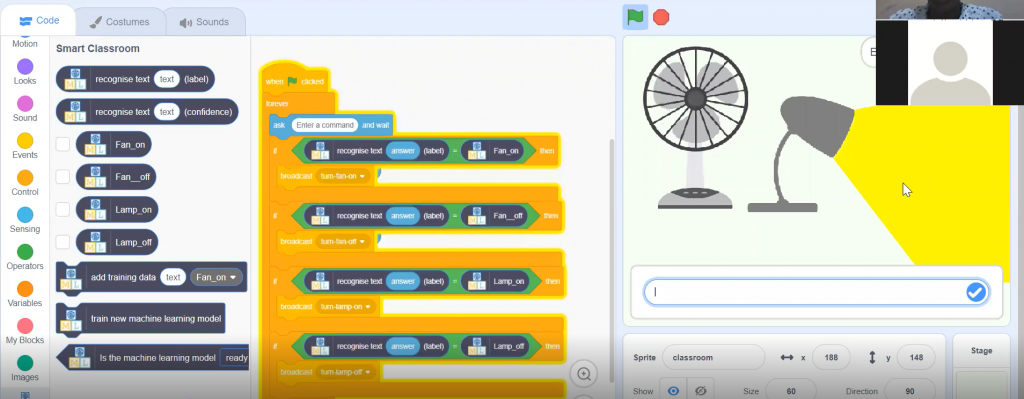Select the Events block category
Viewport: 1024px width, 399px height.
point(25,147)
